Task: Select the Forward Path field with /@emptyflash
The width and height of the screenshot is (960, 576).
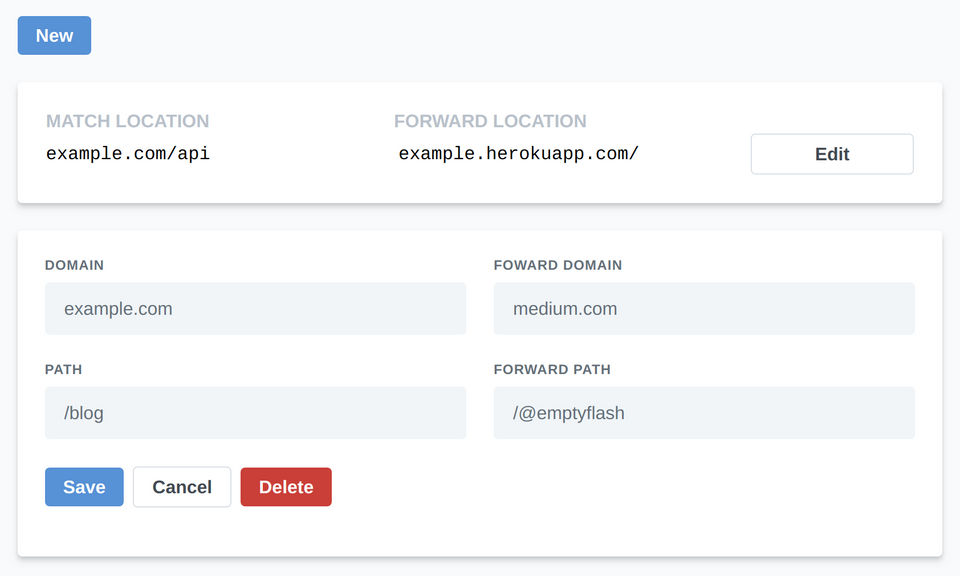Action: coord(704,413)
